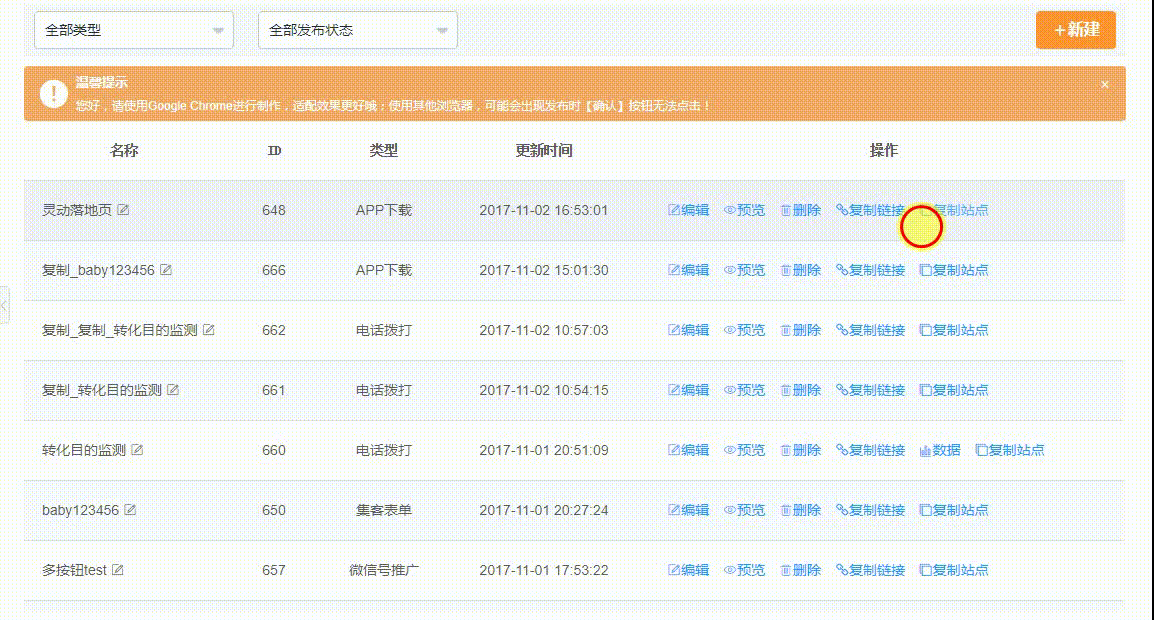
Task: Click the 更新时间 column header
Action: [x=544, y=151]
